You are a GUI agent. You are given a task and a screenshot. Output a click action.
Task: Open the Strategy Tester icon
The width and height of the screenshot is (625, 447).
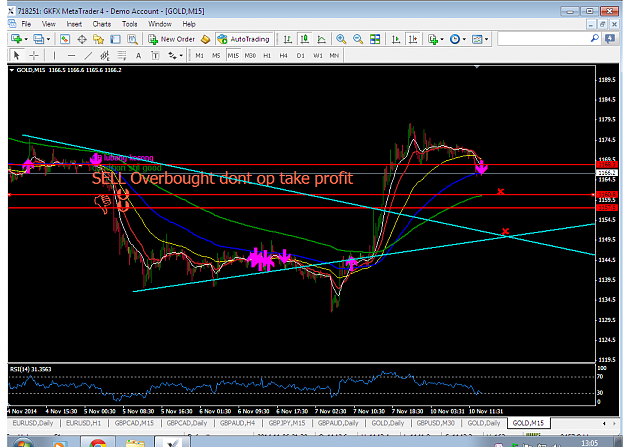pyautogui.click(x=132, y=39)
